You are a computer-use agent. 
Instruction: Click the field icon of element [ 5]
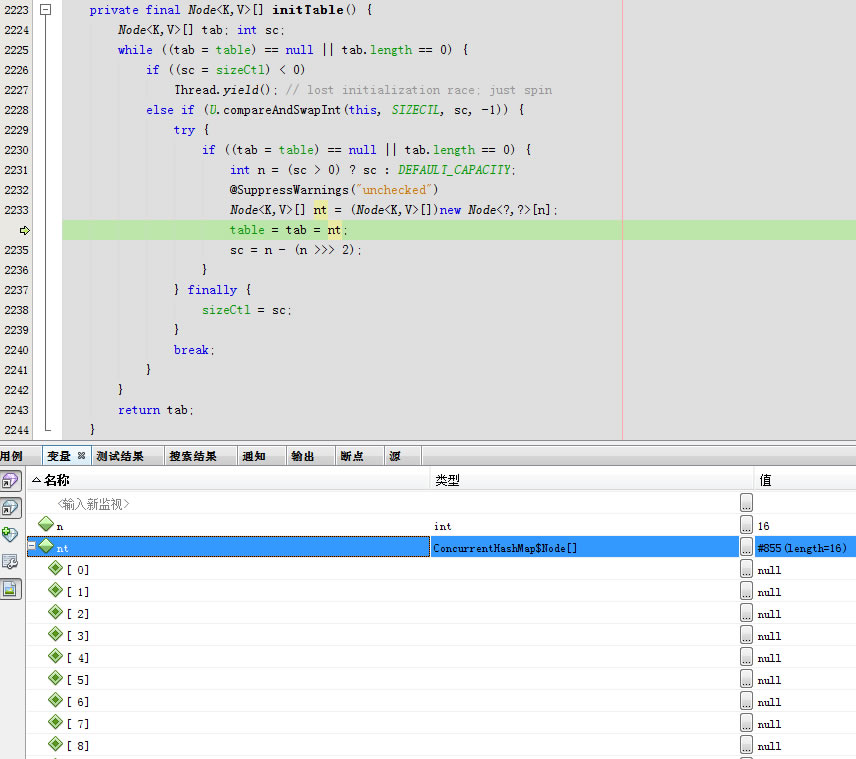(55, 678)
